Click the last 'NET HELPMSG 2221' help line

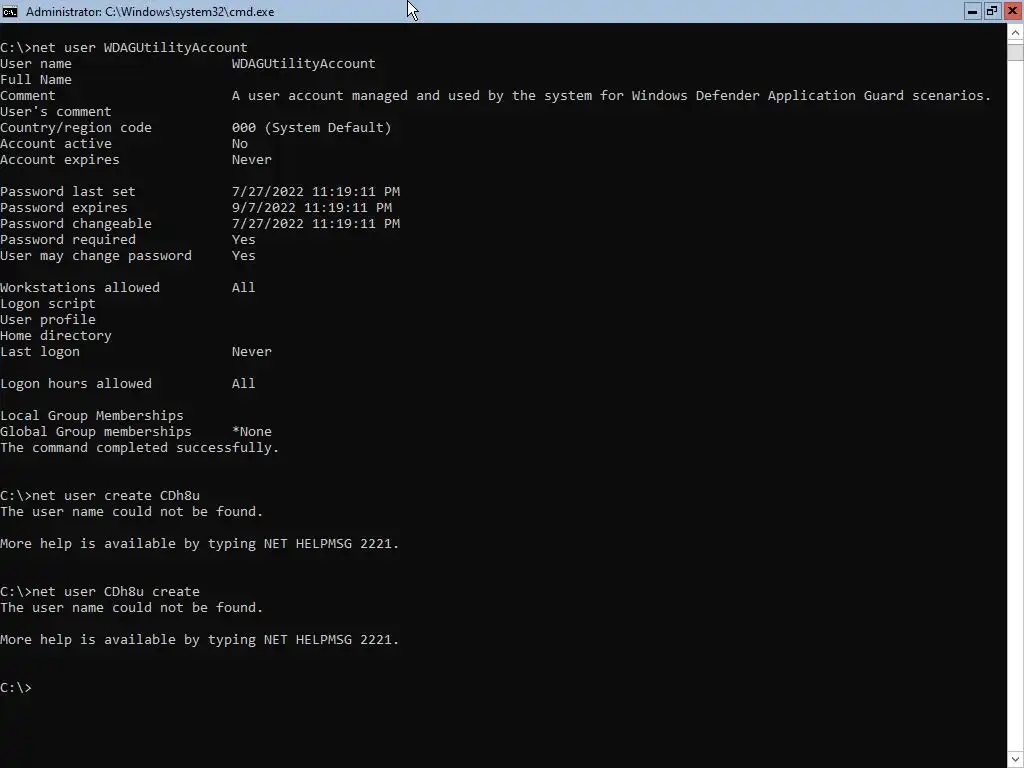point(199,639)
